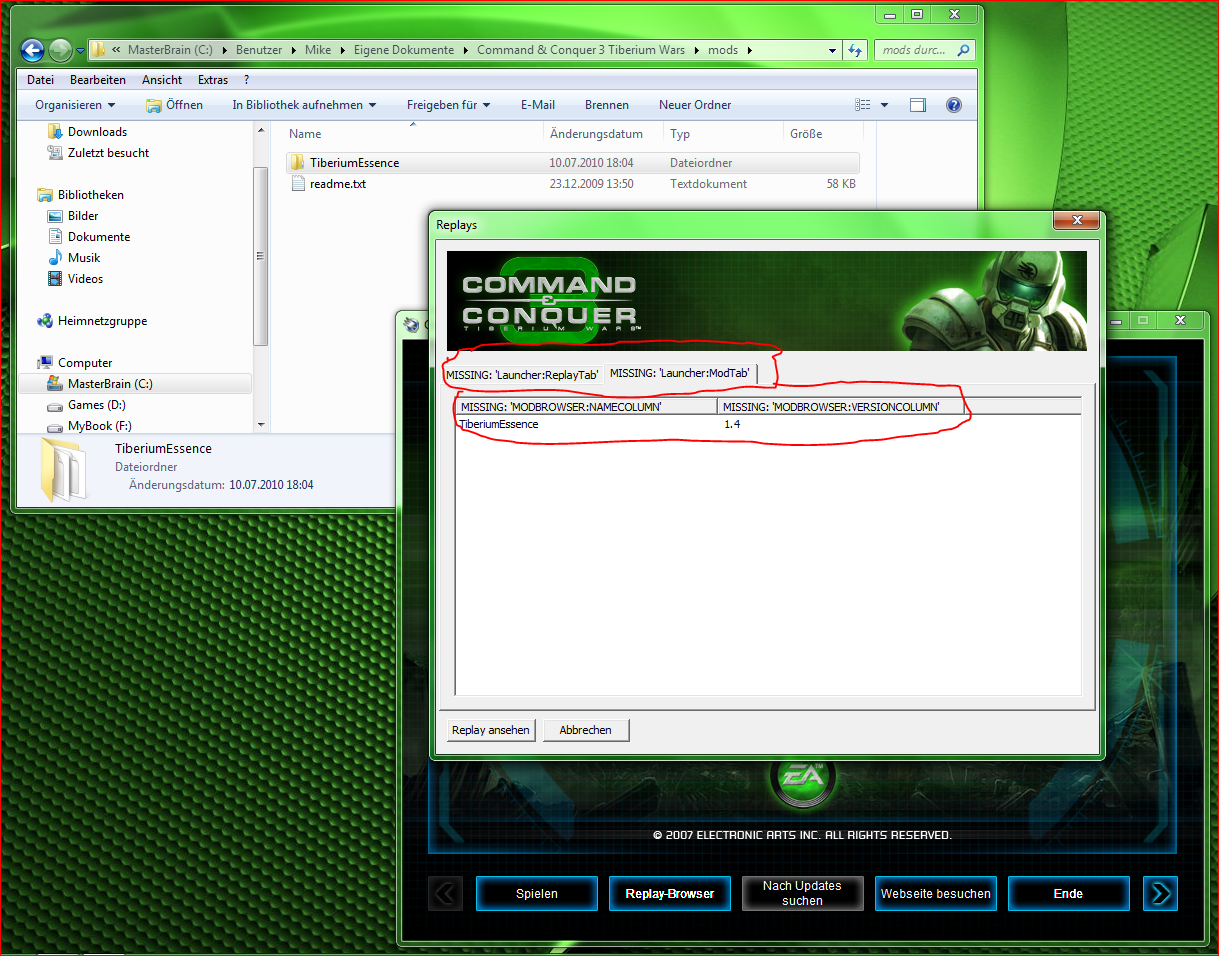The height and width of the screenshot is (956, 1219).
Task: Switch to Launcher:ModTab tab
Action: tap(680, 373)
